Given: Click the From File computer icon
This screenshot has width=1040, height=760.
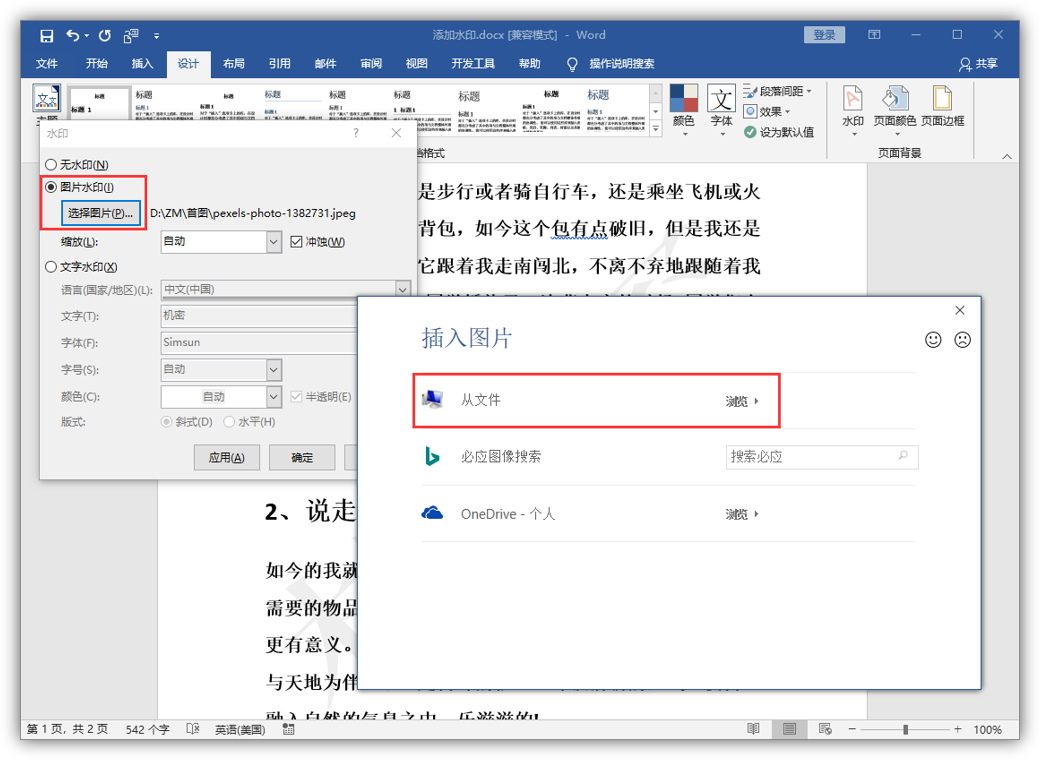Looking at the screenshot, I should [x=433, y=399].
